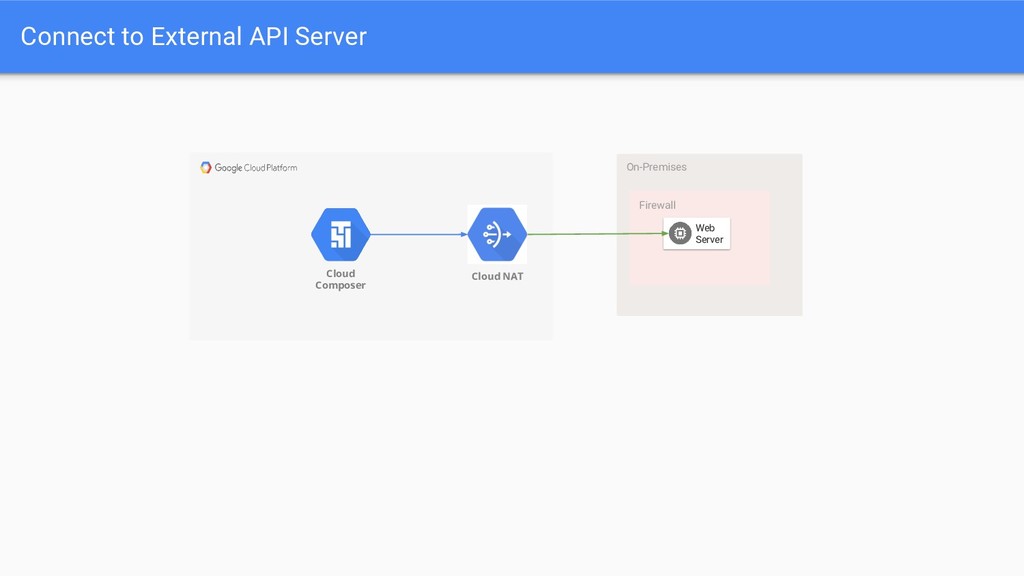
Task: Click the Cloud NAT hexagon icon
Action: click(x=497, y=234)
